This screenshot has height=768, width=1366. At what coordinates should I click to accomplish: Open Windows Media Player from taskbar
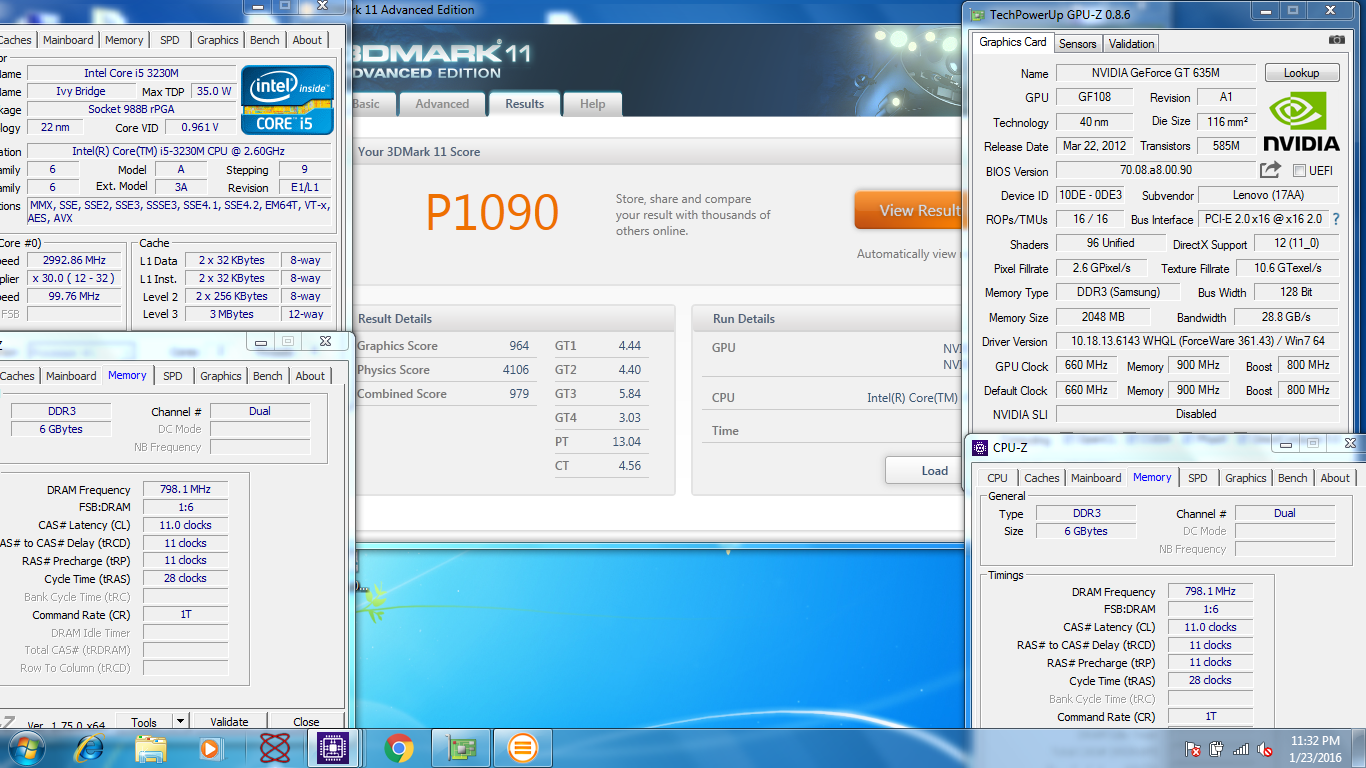pos(210,747)
